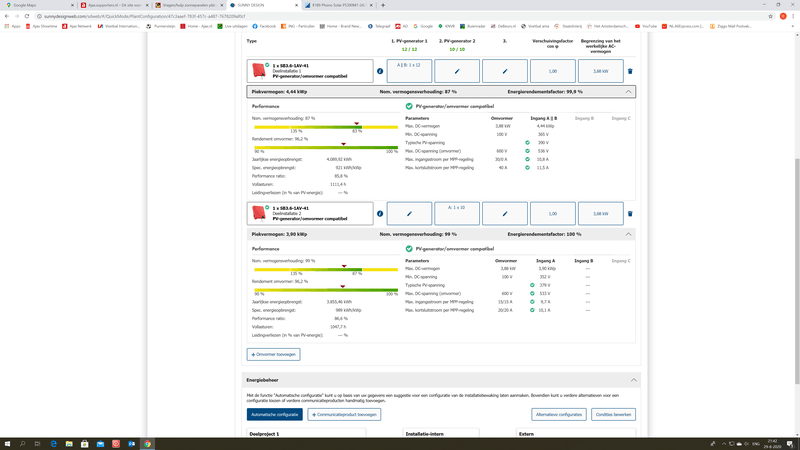
Task: Click Chrome icon in the taskbar
Action: [147, 444]
